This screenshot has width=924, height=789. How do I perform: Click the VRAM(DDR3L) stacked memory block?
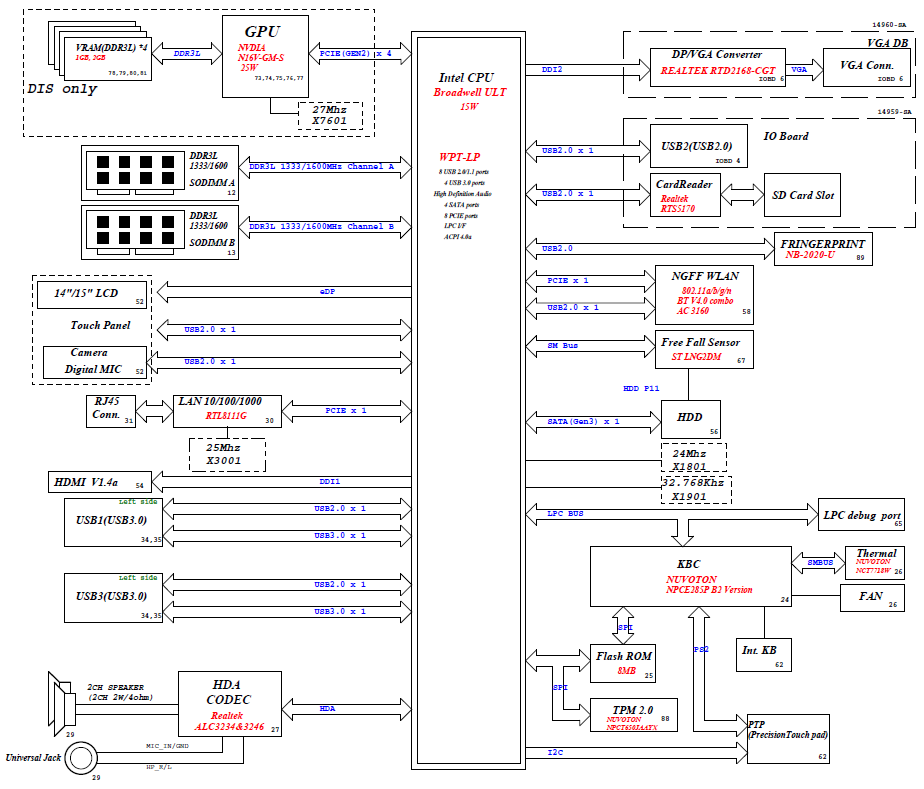click(x=106, y=58)
